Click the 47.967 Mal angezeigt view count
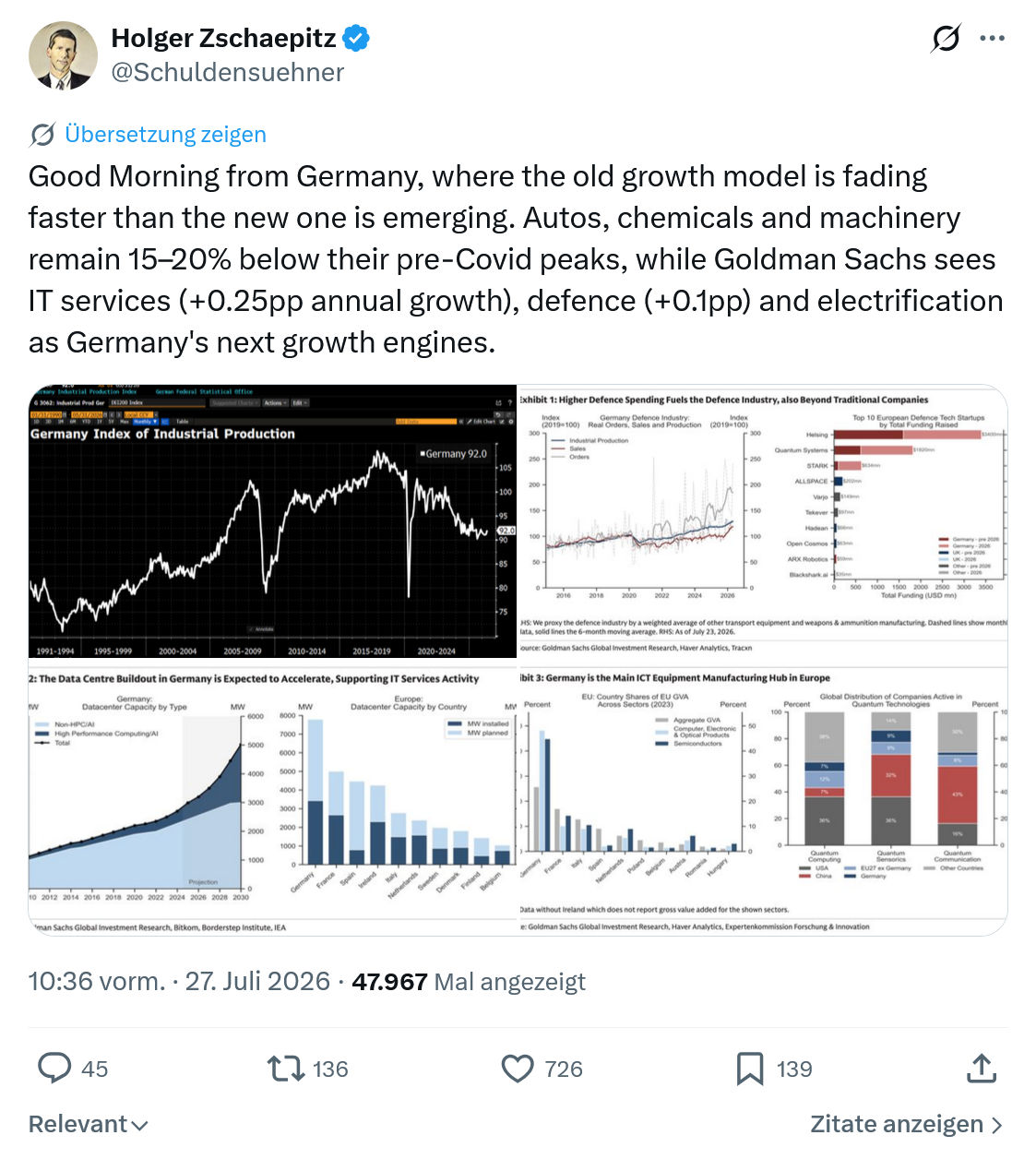1036x1159 pixels. click(469, 981)
